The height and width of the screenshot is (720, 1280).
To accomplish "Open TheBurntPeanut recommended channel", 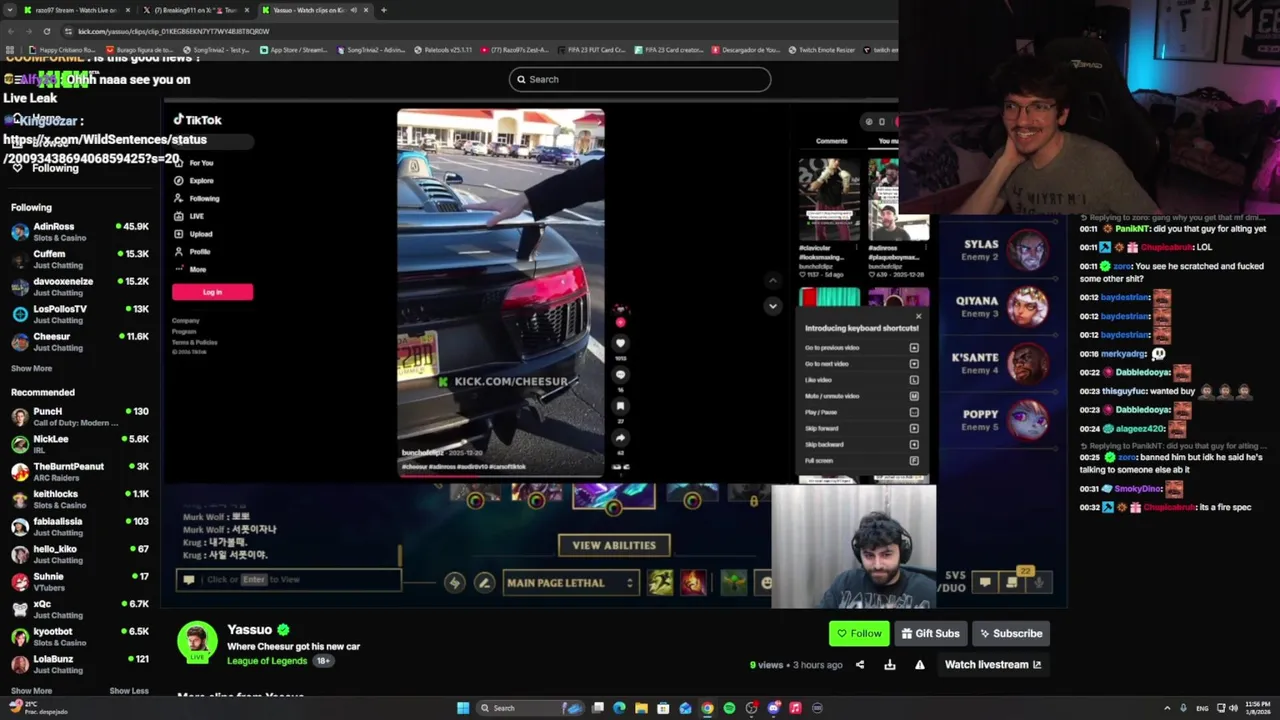I will pyautogui.click(x=80, y=471).
